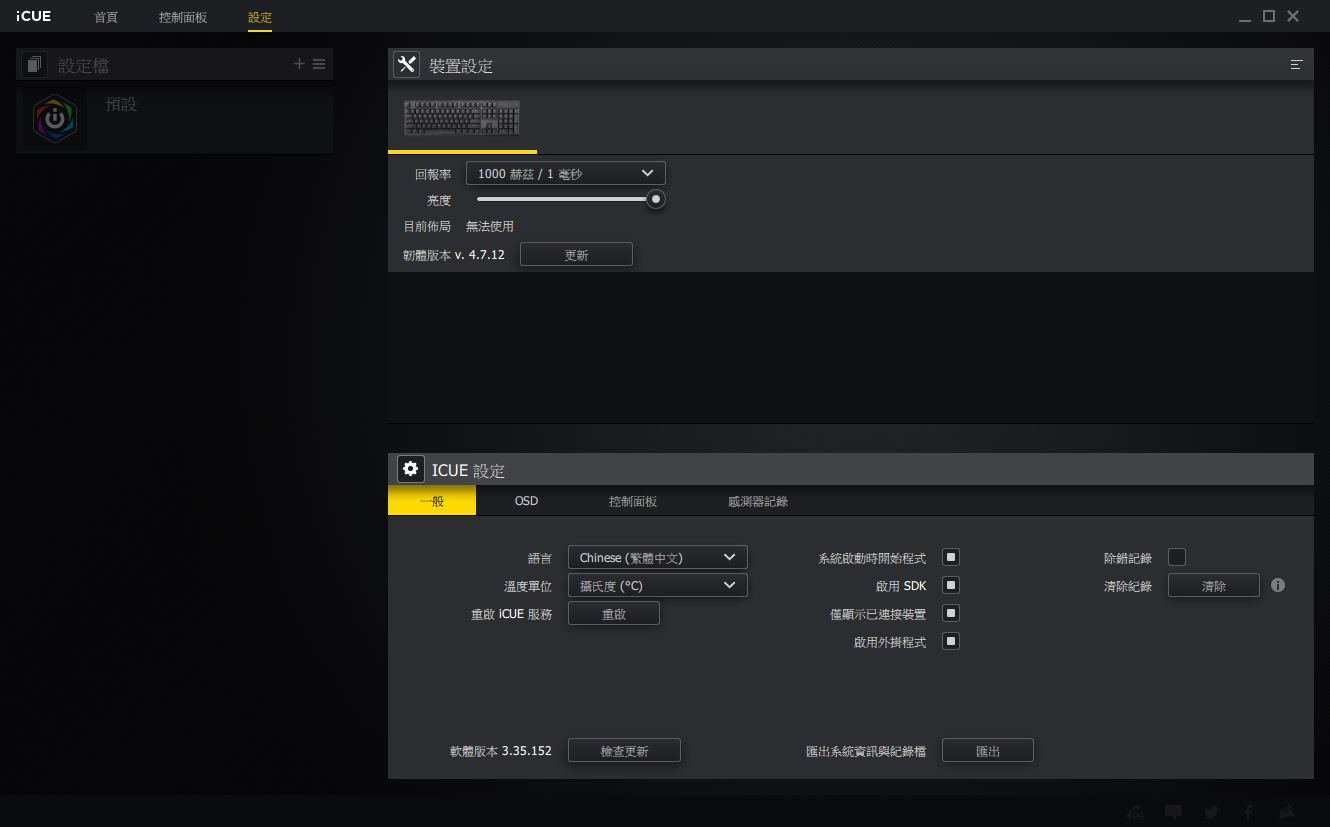1330x827 pixels.
Task: Switch to the 一般 general tab
Action: pyautogui.click(x=432, y=501)
